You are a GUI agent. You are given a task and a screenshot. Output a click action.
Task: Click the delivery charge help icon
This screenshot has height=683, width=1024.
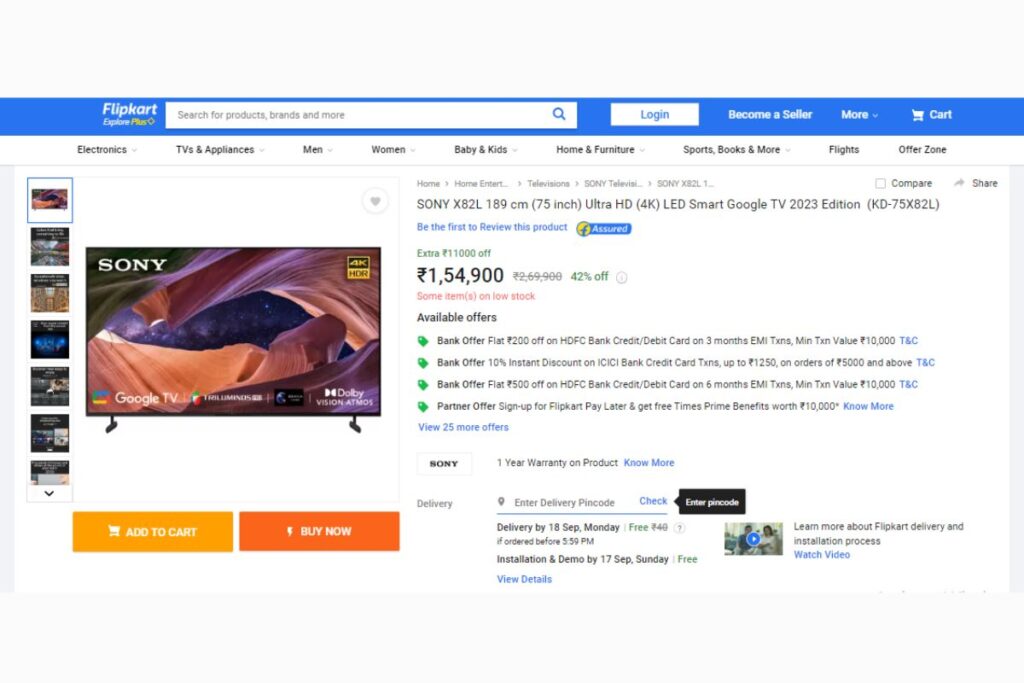(679, 528)
